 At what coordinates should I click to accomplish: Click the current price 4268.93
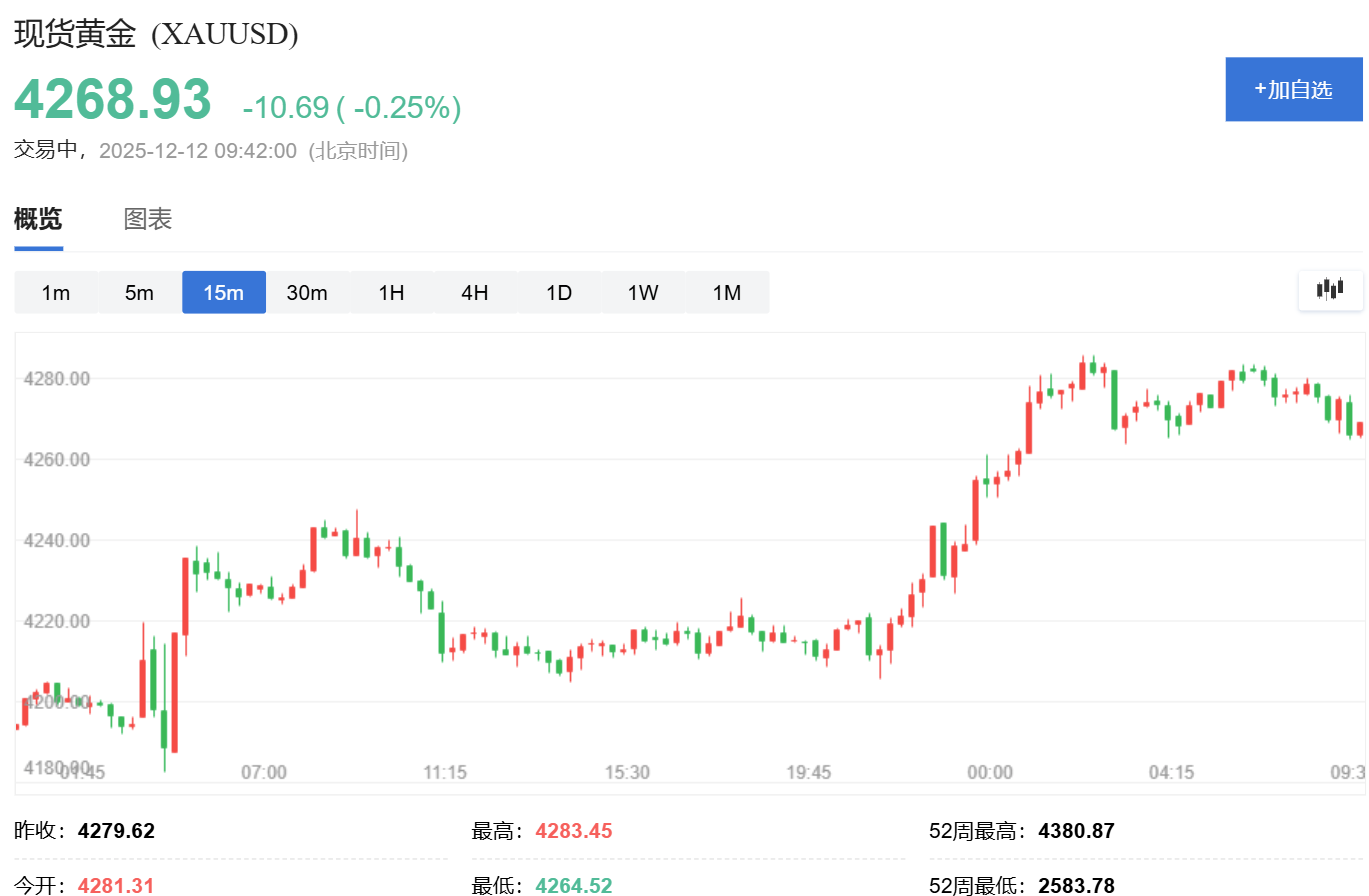click(108, 98)
